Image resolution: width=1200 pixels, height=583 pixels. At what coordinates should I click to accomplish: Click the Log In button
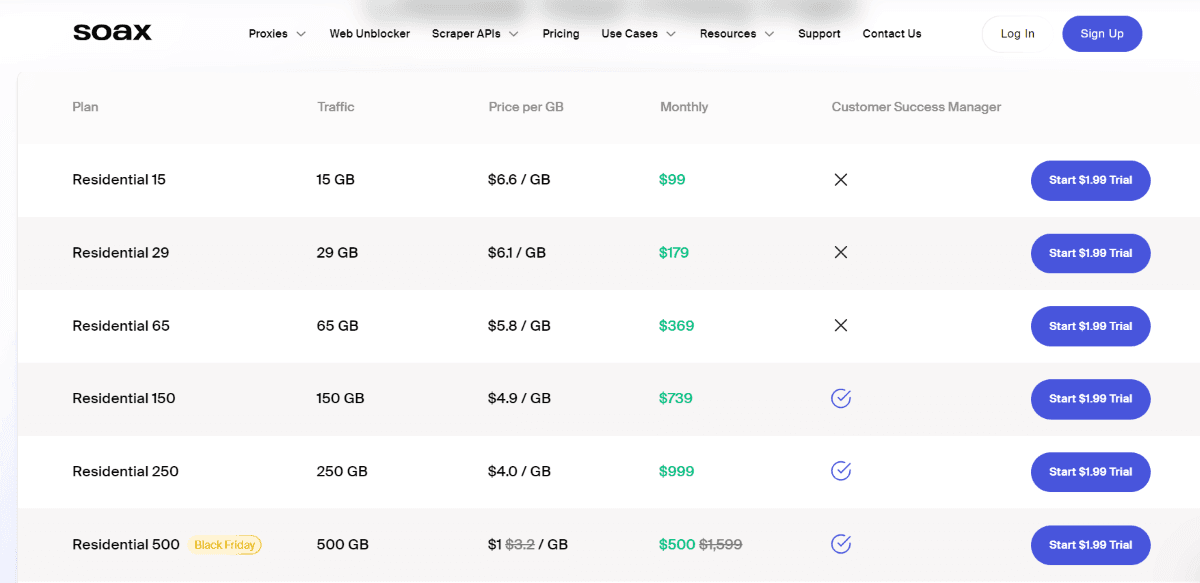[1017, 34]
